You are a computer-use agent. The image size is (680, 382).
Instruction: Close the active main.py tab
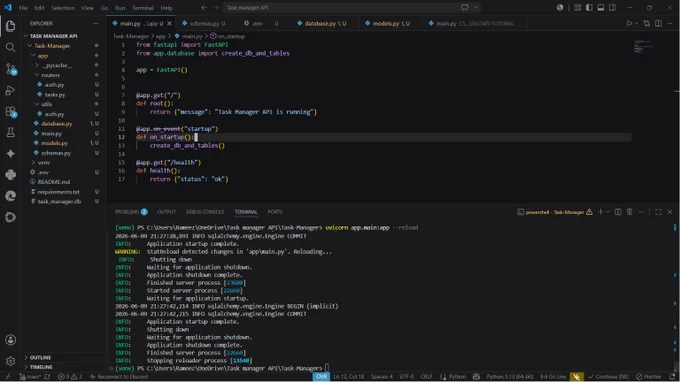[x=170, y=23]
